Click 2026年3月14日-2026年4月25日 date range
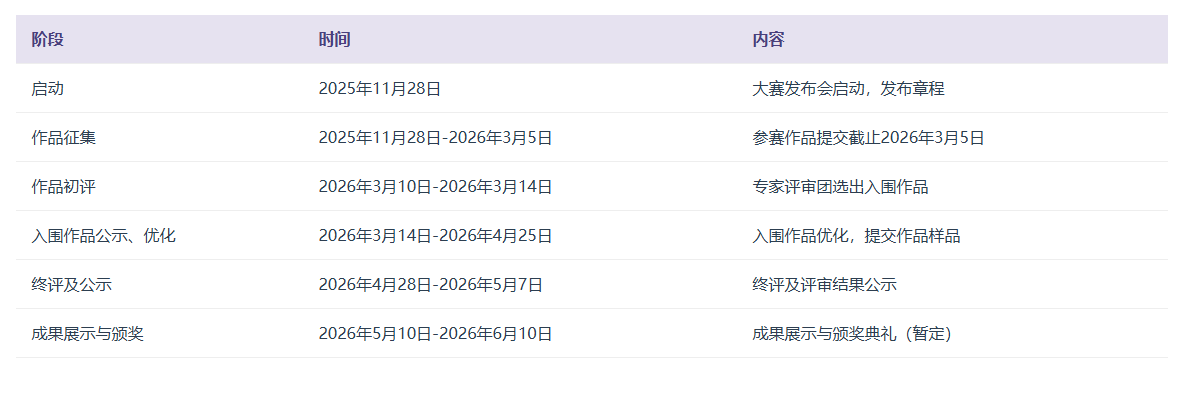The image size is (1178, 401). 435,236
